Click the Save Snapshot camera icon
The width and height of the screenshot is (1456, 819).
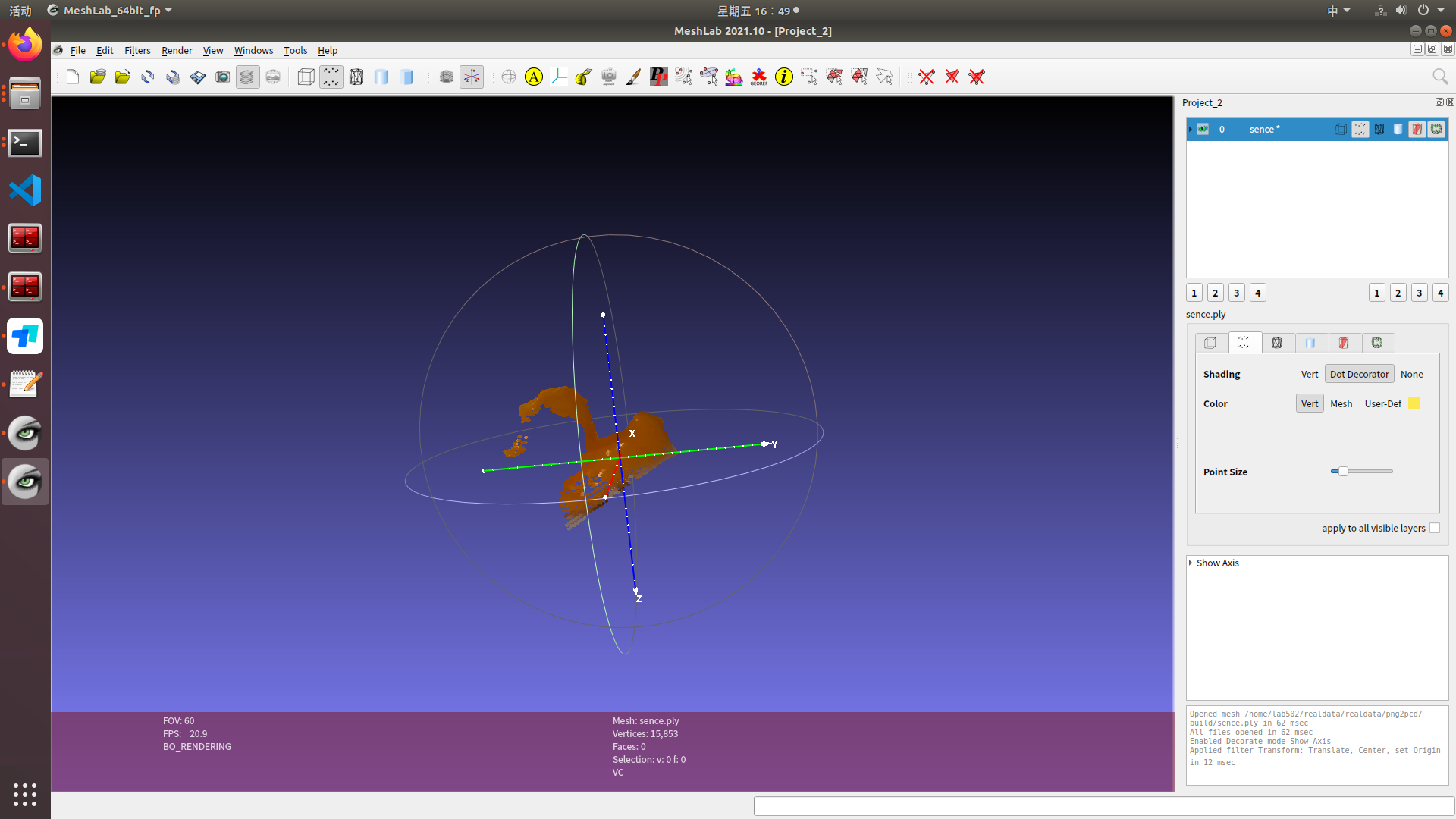pyautogui.click(x=222, y=77)
